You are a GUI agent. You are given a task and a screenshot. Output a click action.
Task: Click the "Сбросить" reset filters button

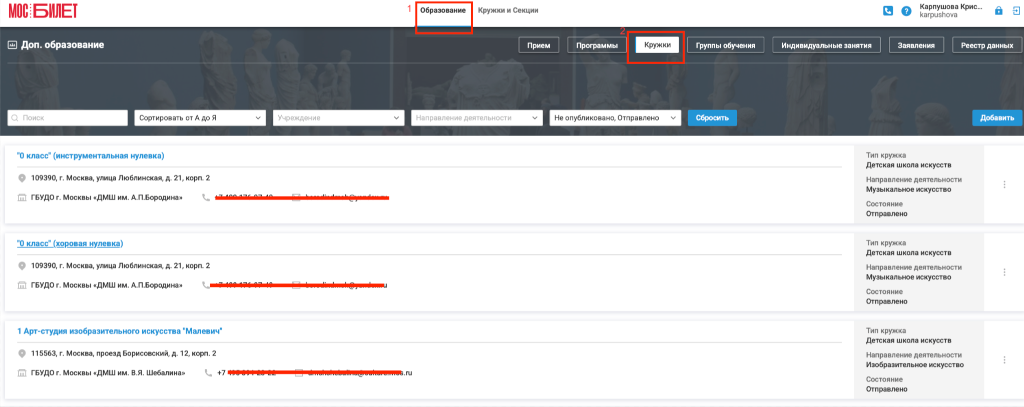tap(712, 118)
